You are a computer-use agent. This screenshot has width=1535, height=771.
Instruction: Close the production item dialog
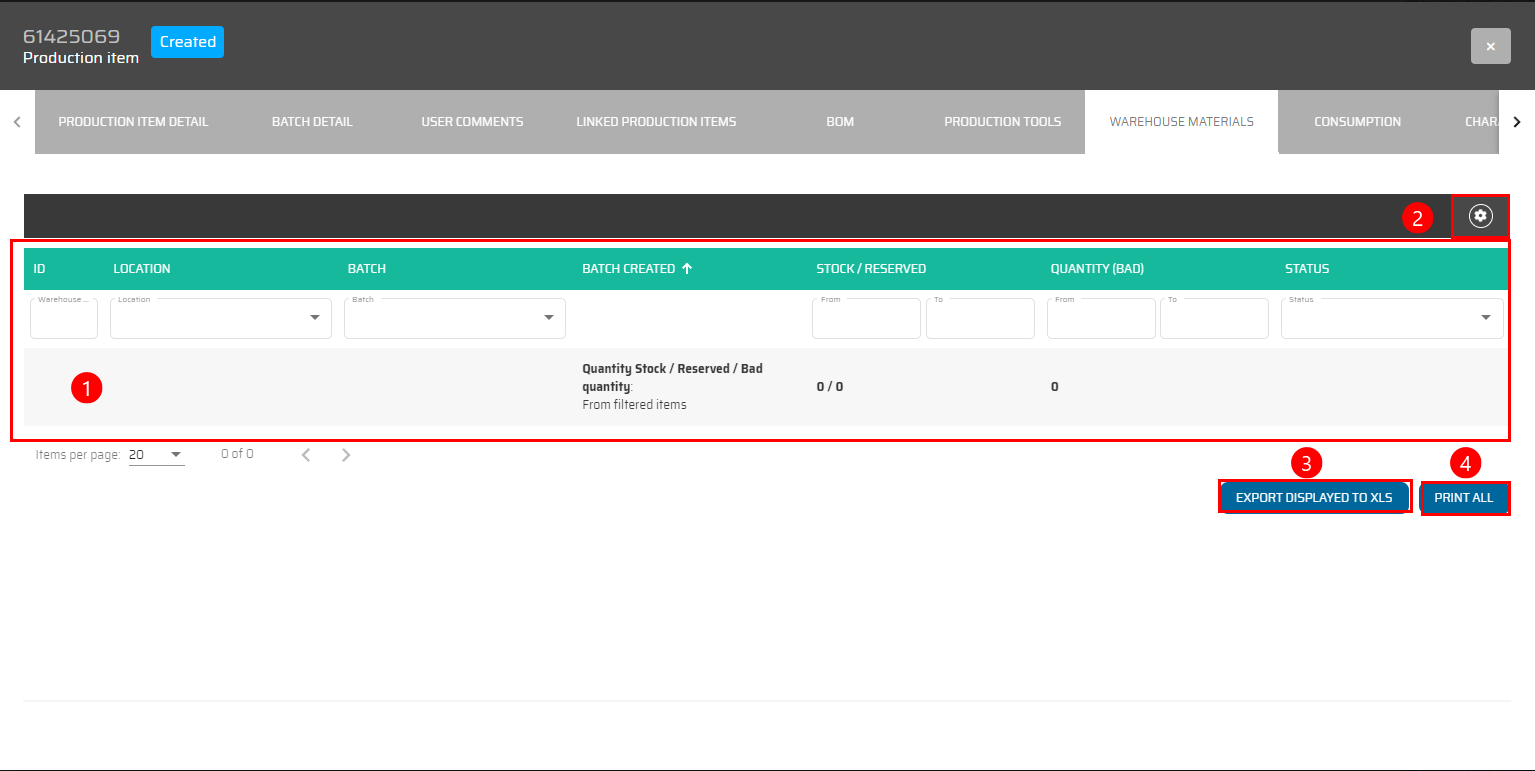point(1490,47)
